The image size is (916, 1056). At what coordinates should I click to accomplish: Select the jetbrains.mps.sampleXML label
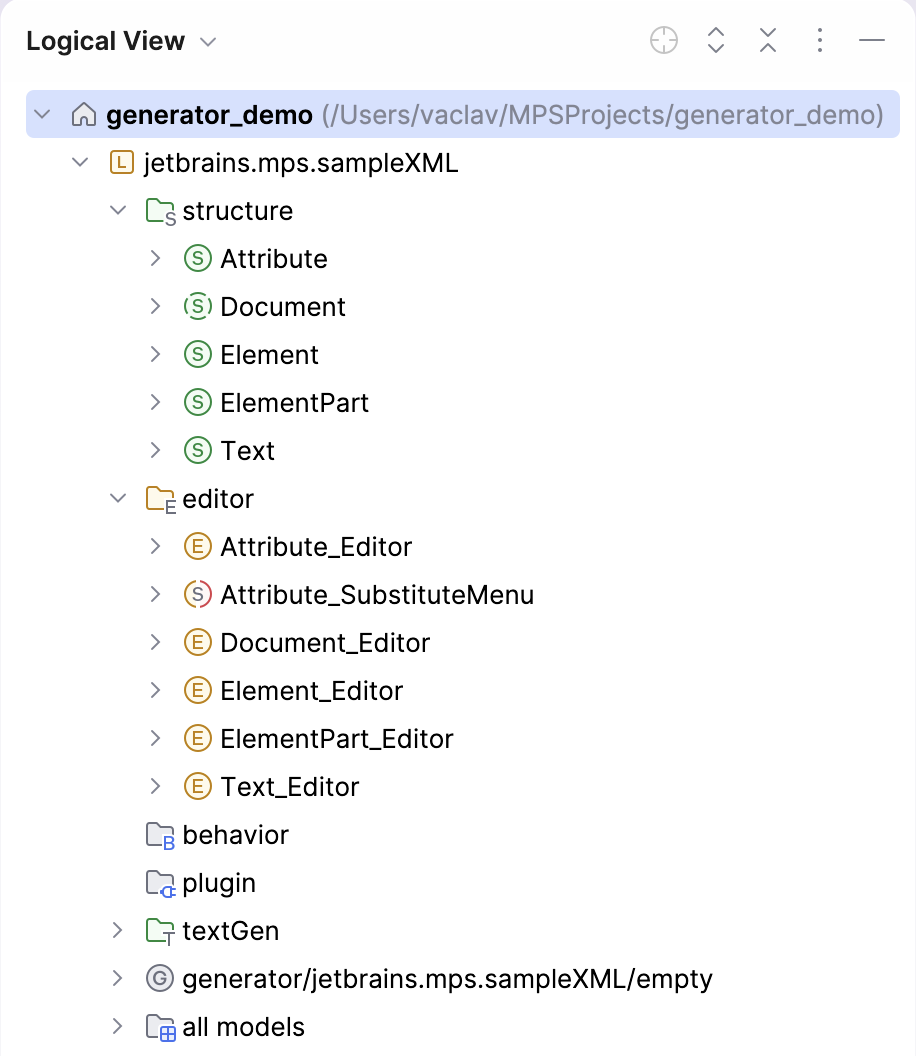[301, 163]
